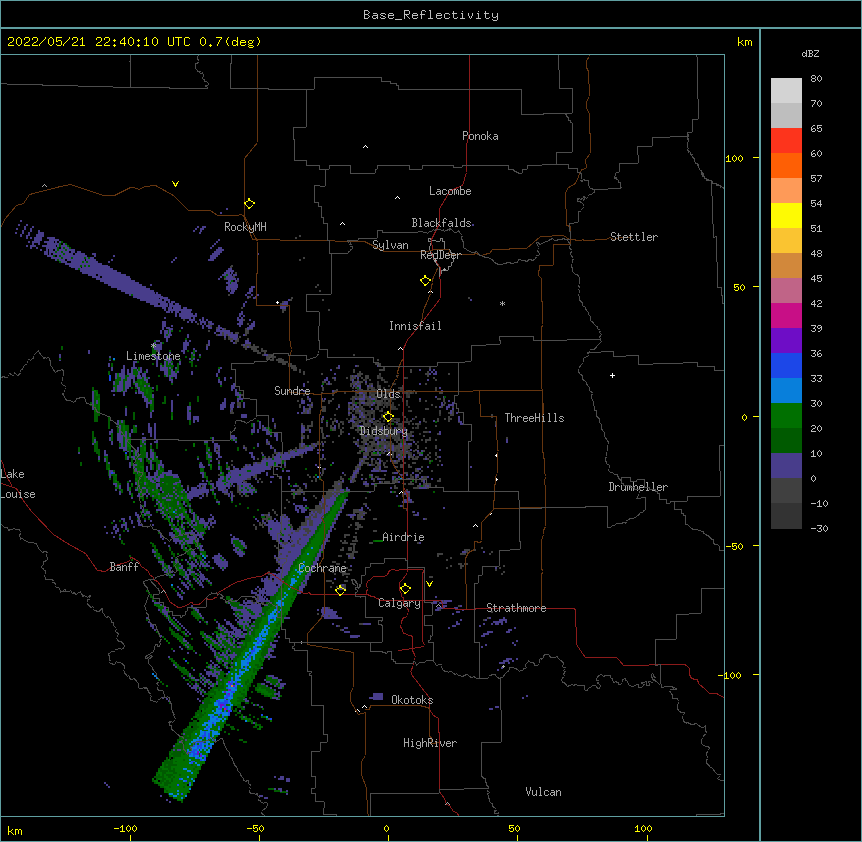This screenshot has width=862, height=842.
Task: Click the 2022/05/21 22:40:10 UTC timestamp
Action: coord(99,42)
